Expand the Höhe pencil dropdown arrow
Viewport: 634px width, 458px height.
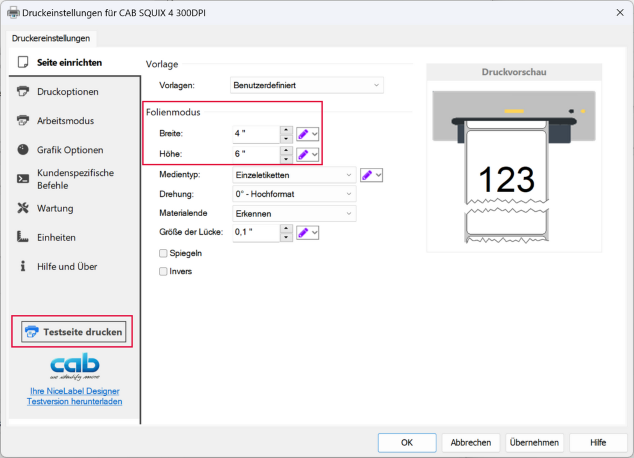click(x=315, y=154)
